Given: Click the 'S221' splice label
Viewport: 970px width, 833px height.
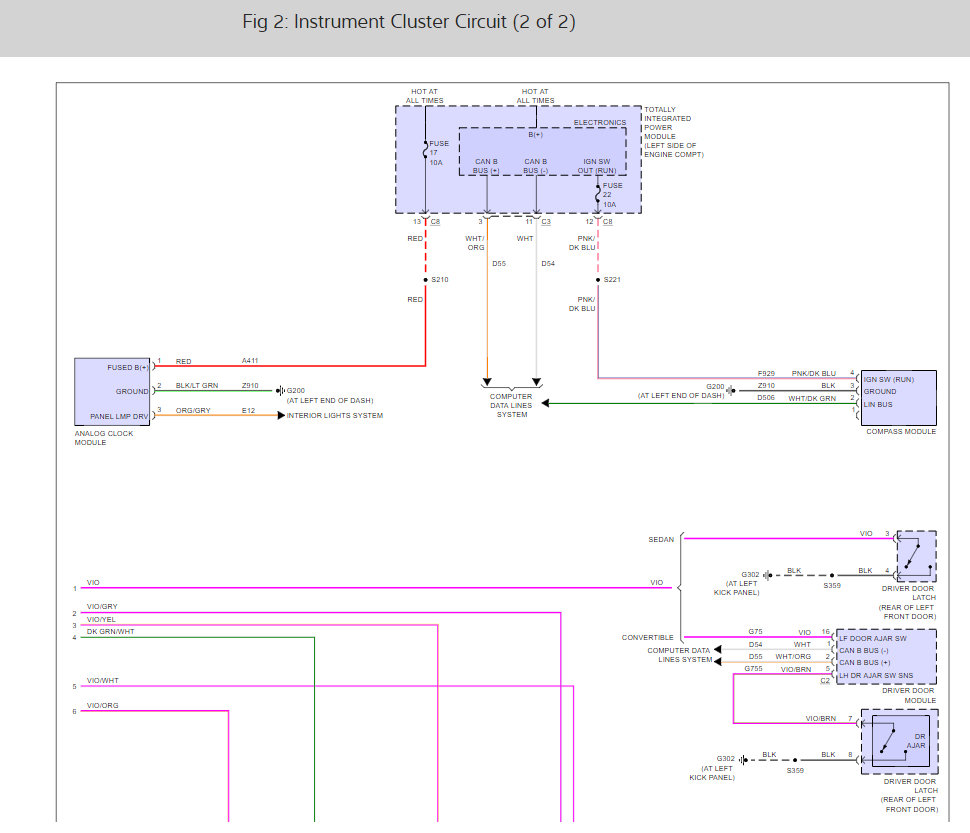Looking at the screenshot, I should click(612, 280).
